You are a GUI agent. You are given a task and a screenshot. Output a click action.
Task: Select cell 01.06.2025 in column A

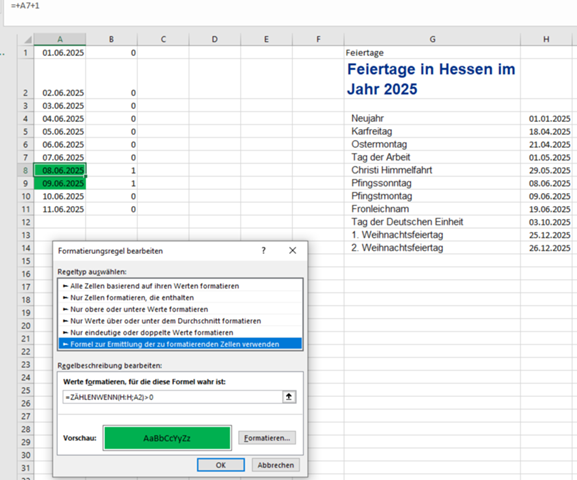60,53
